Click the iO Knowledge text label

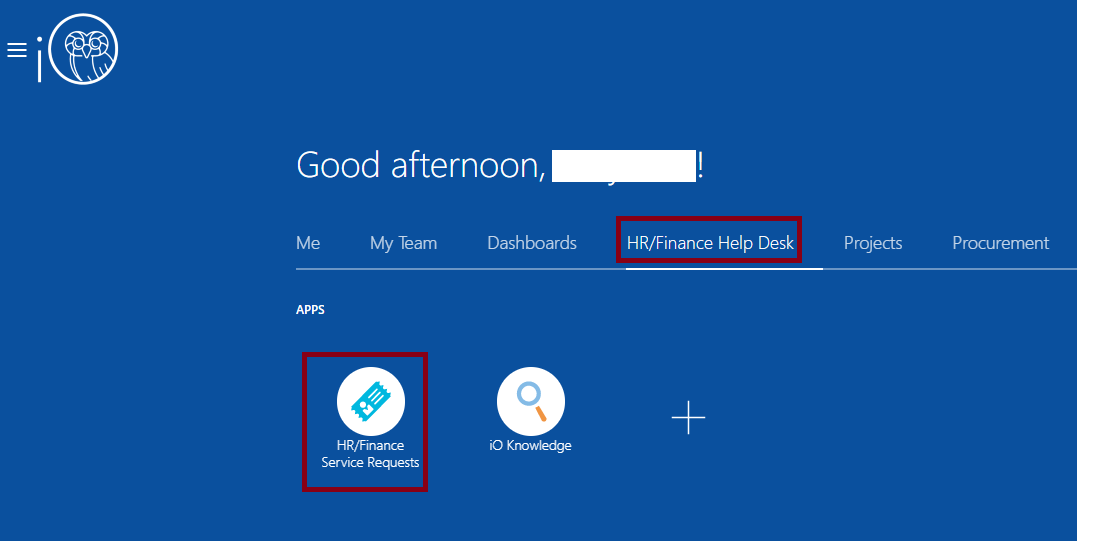pos(530,446)
